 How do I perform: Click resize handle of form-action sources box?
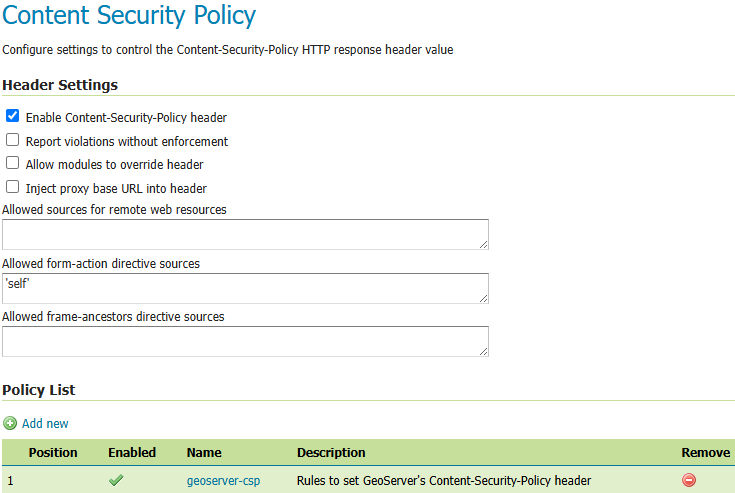(x=483, y=297)
